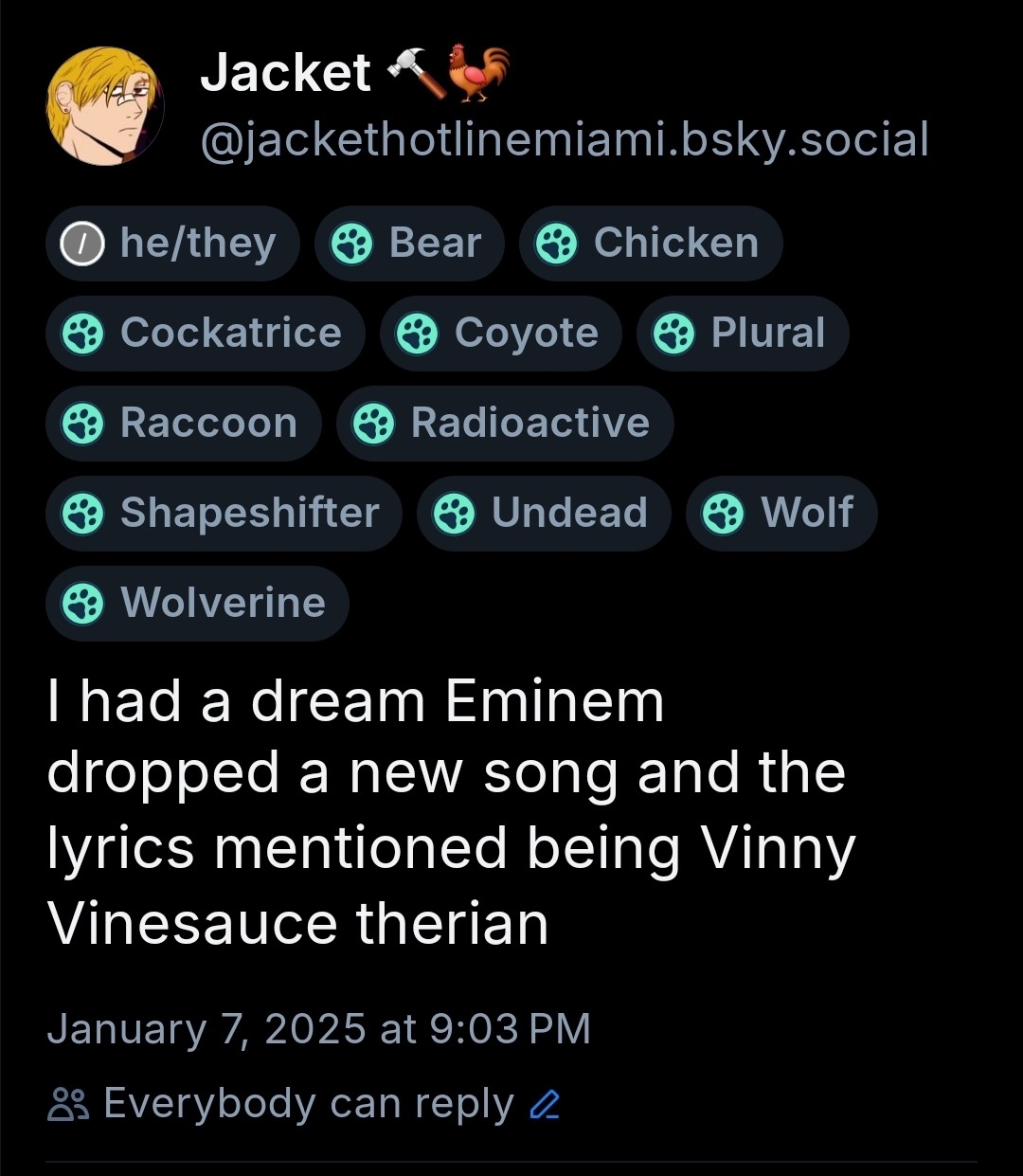This screenshot has width=1023, height=1176.
Task: Tap the paw icon on Wolf label
Action: pos(724,514)
